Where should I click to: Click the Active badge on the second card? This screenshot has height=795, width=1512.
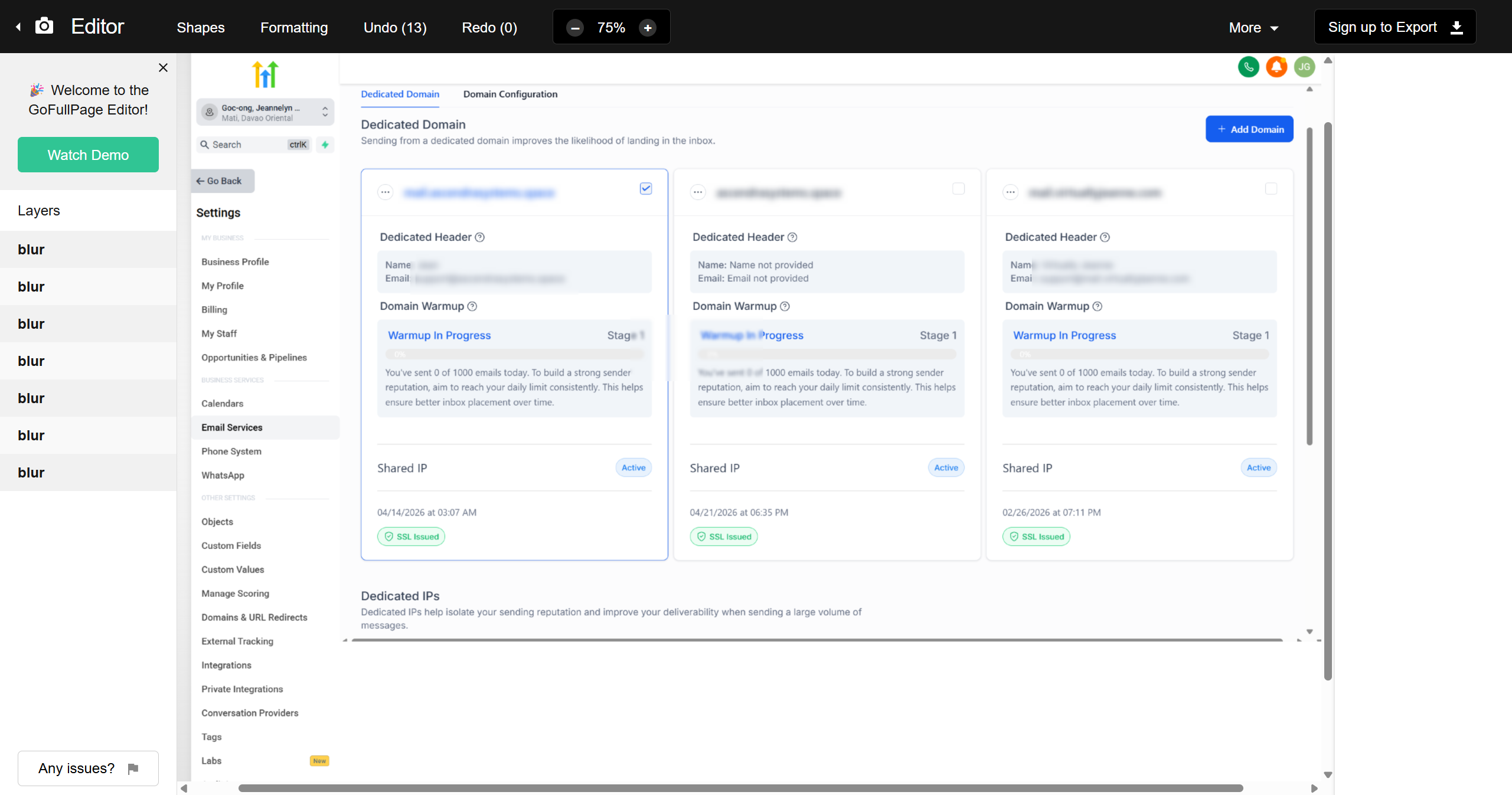tap(946, 468)
